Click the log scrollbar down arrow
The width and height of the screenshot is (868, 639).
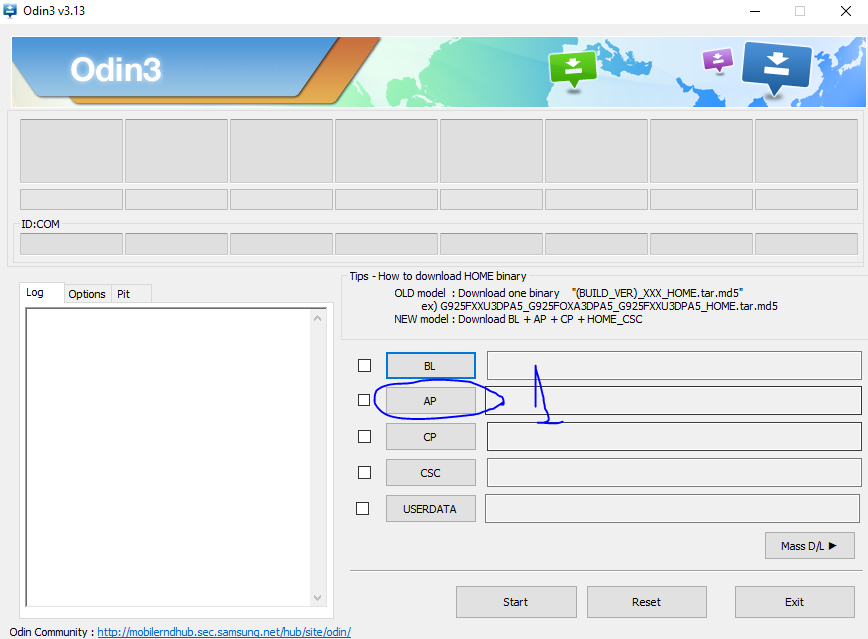(x=317, y=597)
